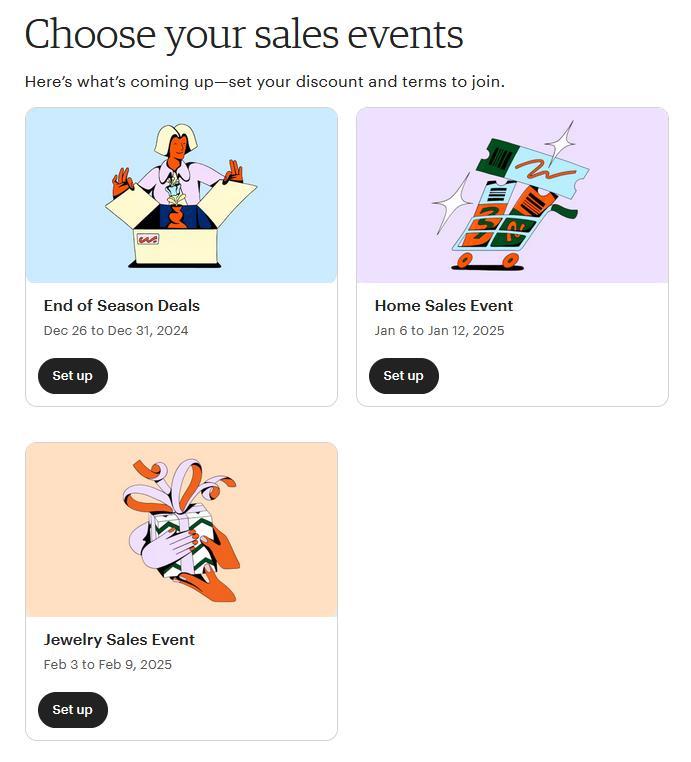Open the Jewelry Sales Event title
Viewport: 691px width, 762px height.
[119, 640]
